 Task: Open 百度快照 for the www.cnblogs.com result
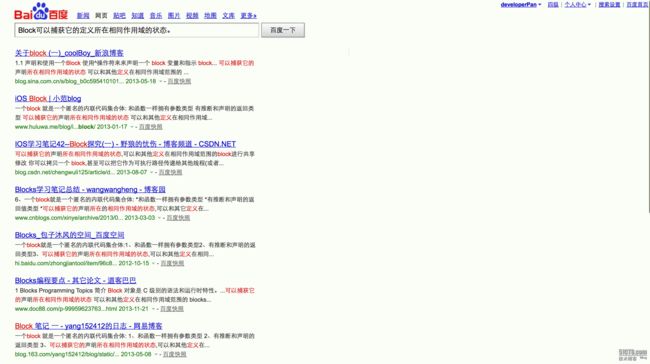click(x=178, y=218)
